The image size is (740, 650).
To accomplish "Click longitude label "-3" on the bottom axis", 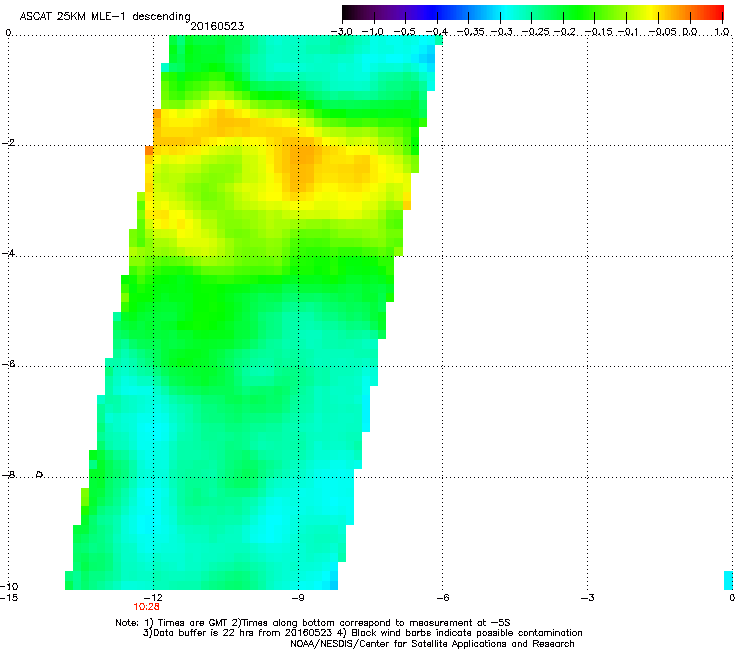I will click(588, 598).
